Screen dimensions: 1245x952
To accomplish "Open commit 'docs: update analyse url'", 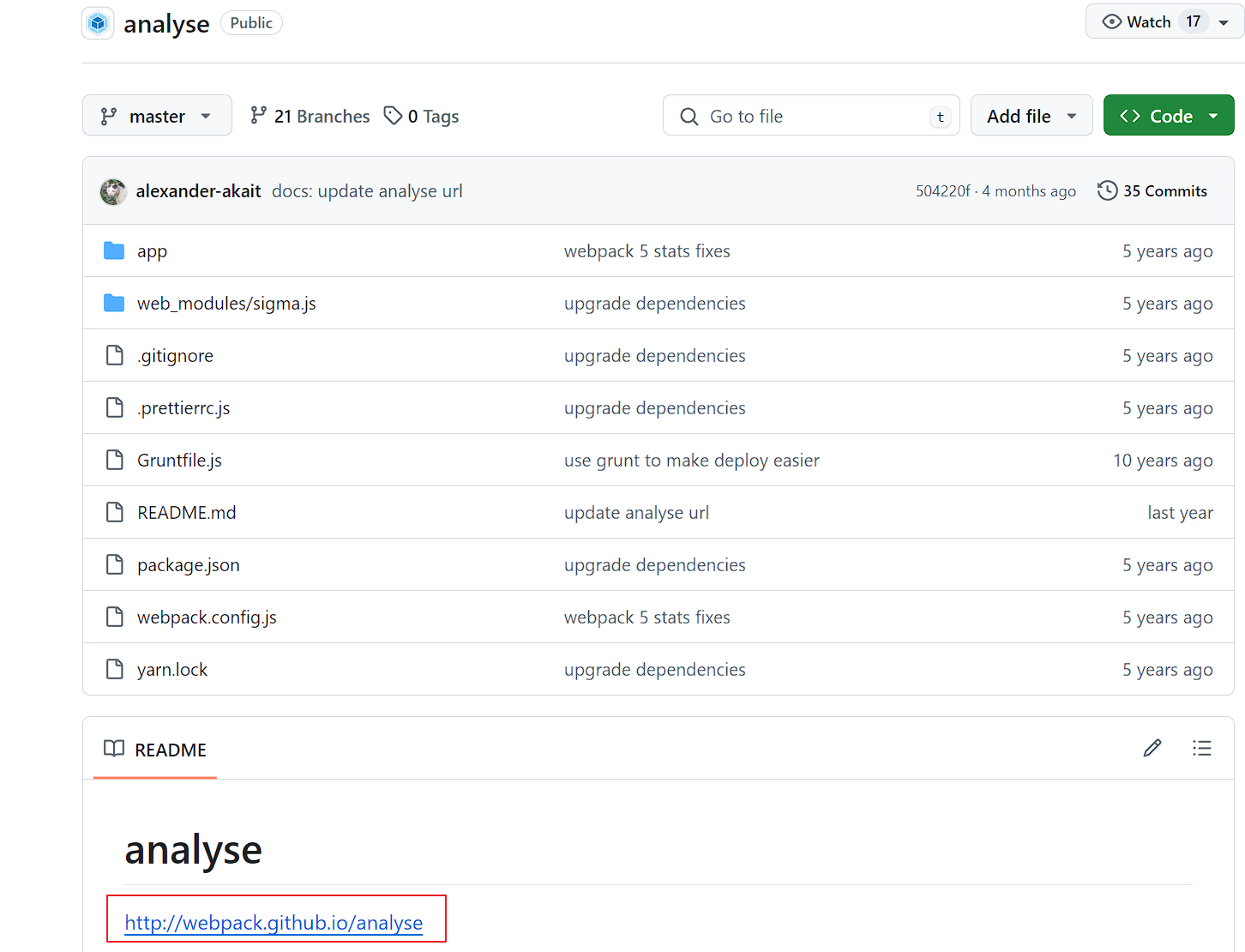I will pyautogui.click(x=367, y=191).
